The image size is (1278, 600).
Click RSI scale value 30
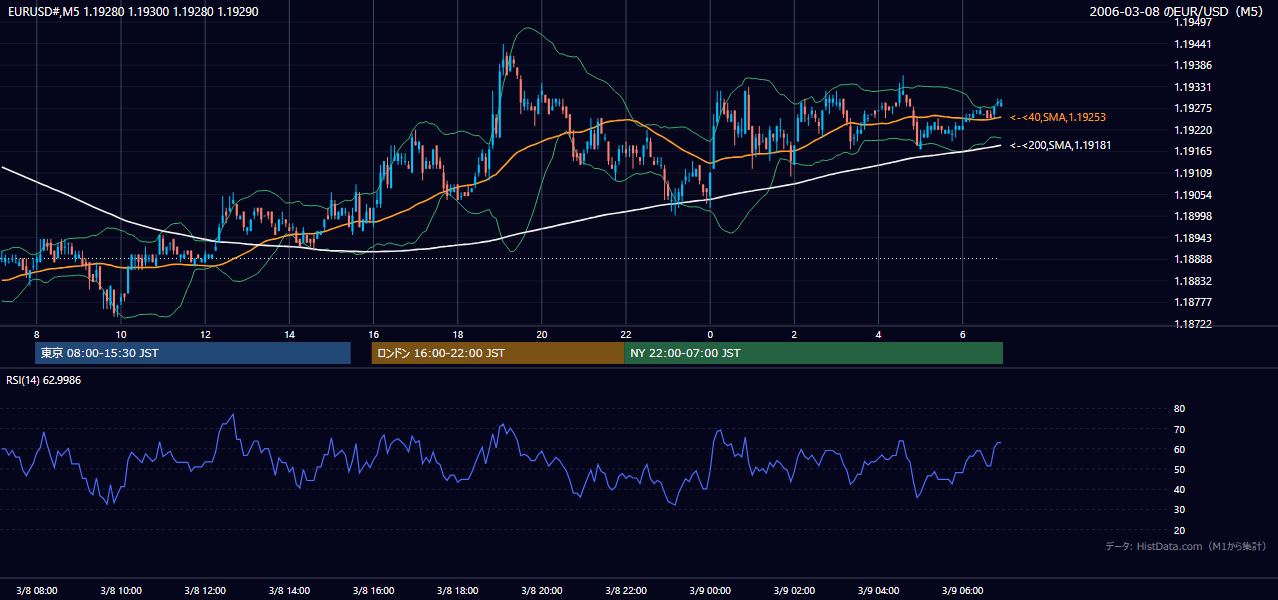pyautogui.click(x=1179, y=510)
